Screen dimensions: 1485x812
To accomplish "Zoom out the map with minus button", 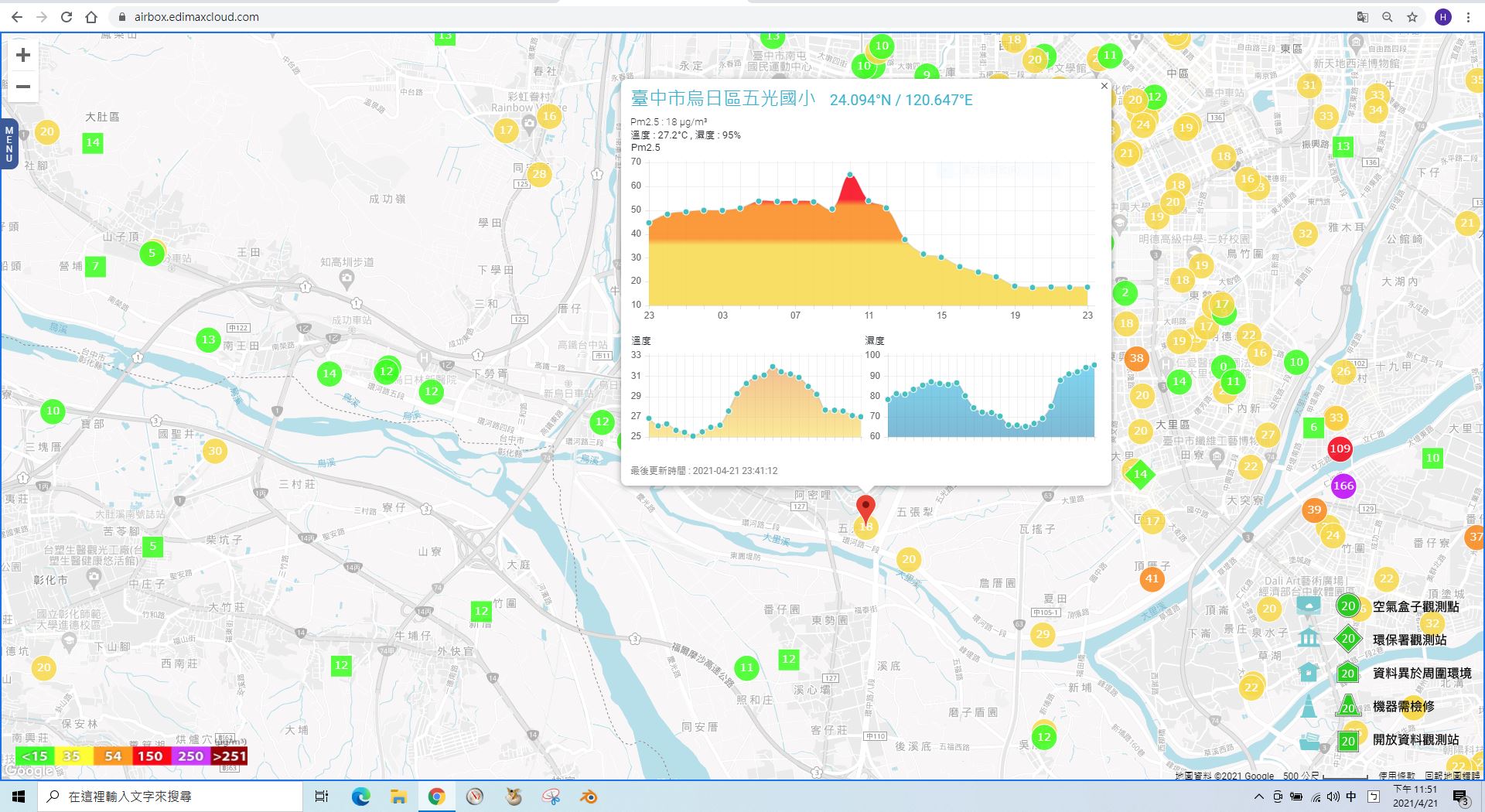I will click(23, 87).
